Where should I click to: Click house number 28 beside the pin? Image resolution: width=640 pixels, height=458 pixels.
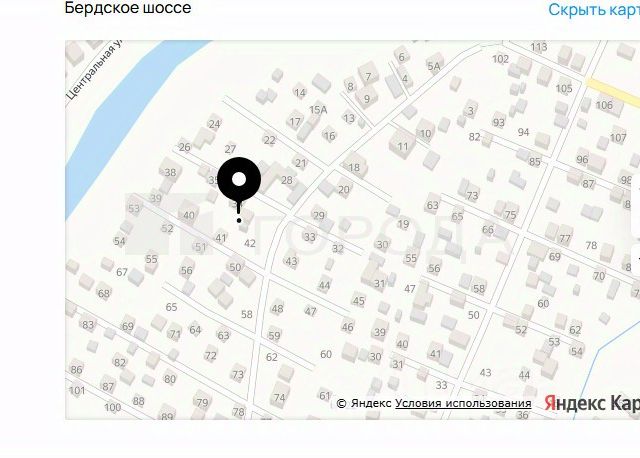pyautogui.click(x=287, y=180)
